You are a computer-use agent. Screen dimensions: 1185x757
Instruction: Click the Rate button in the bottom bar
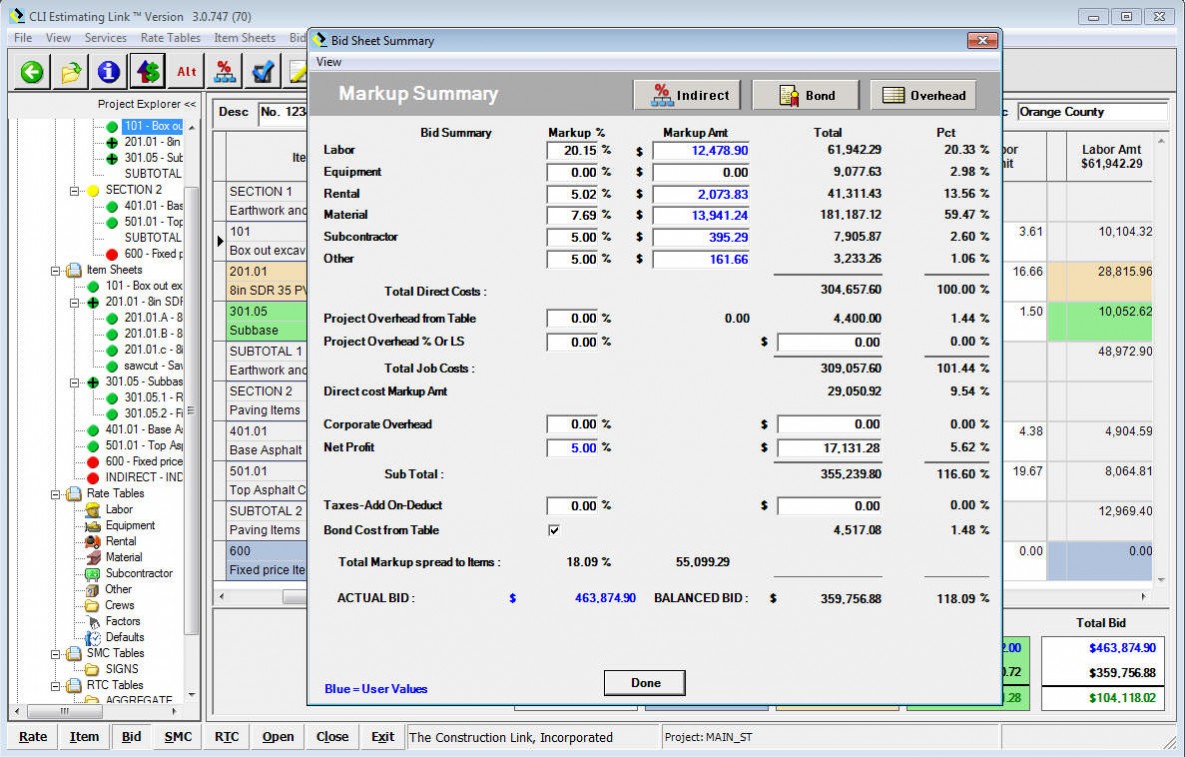[33, 737]
